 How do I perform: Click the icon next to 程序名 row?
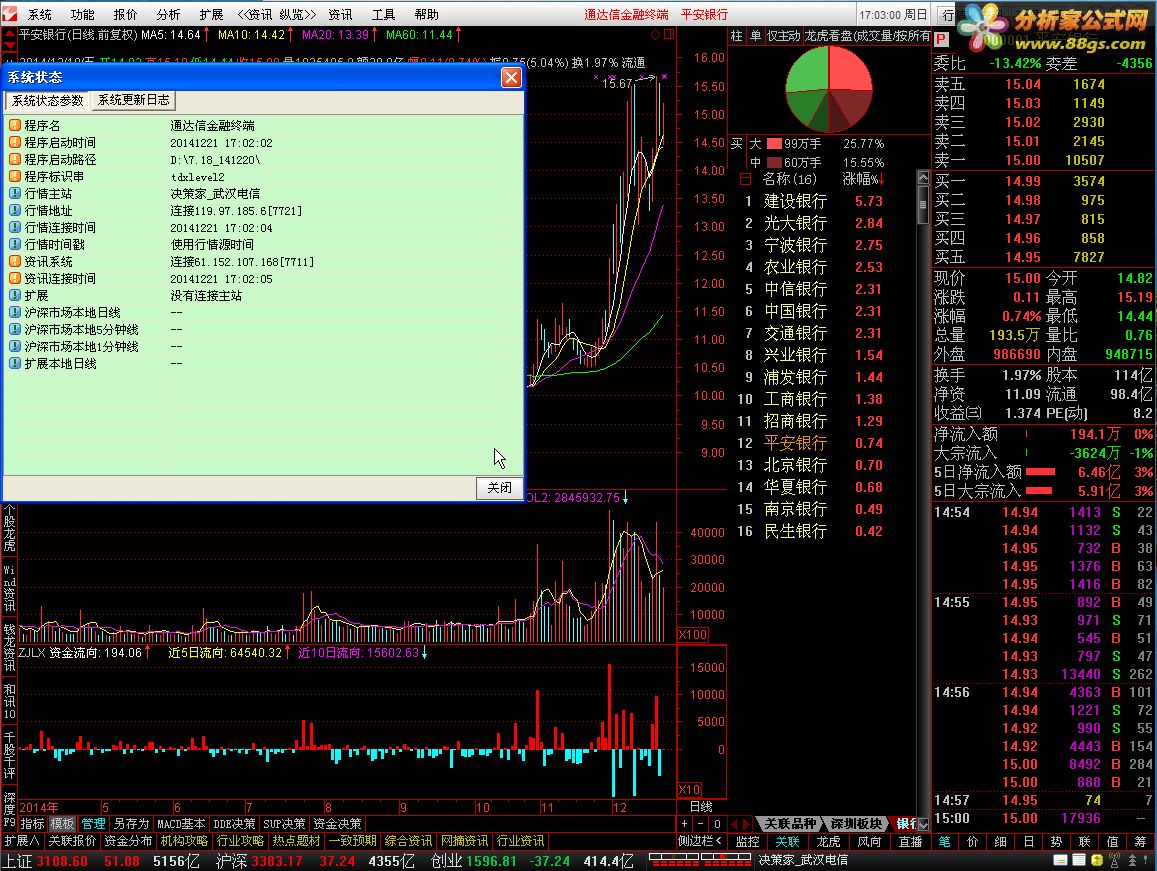coord(15,125)
